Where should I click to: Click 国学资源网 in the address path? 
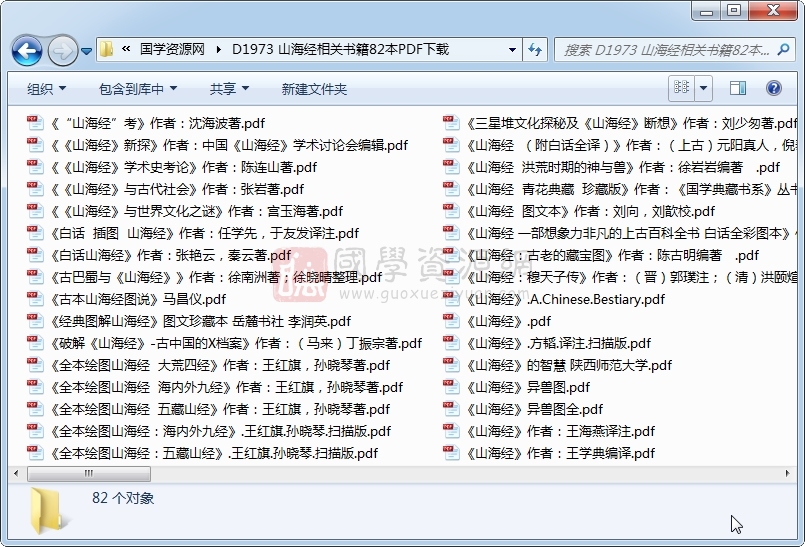[x=172, y=49]
